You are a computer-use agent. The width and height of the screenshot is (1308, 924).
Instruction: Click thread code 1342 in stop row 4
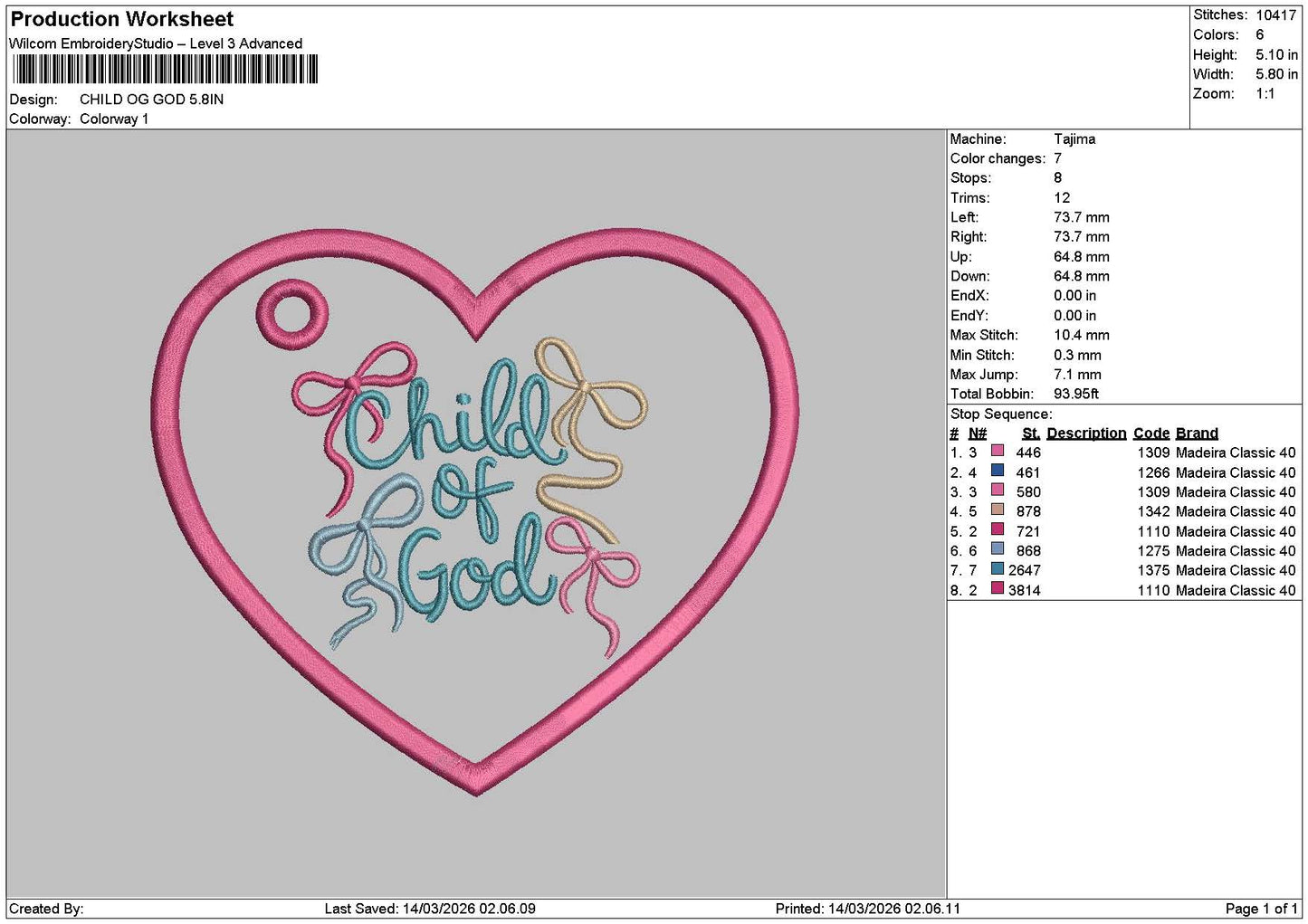pyautogui.click(x=1153, y=511)
